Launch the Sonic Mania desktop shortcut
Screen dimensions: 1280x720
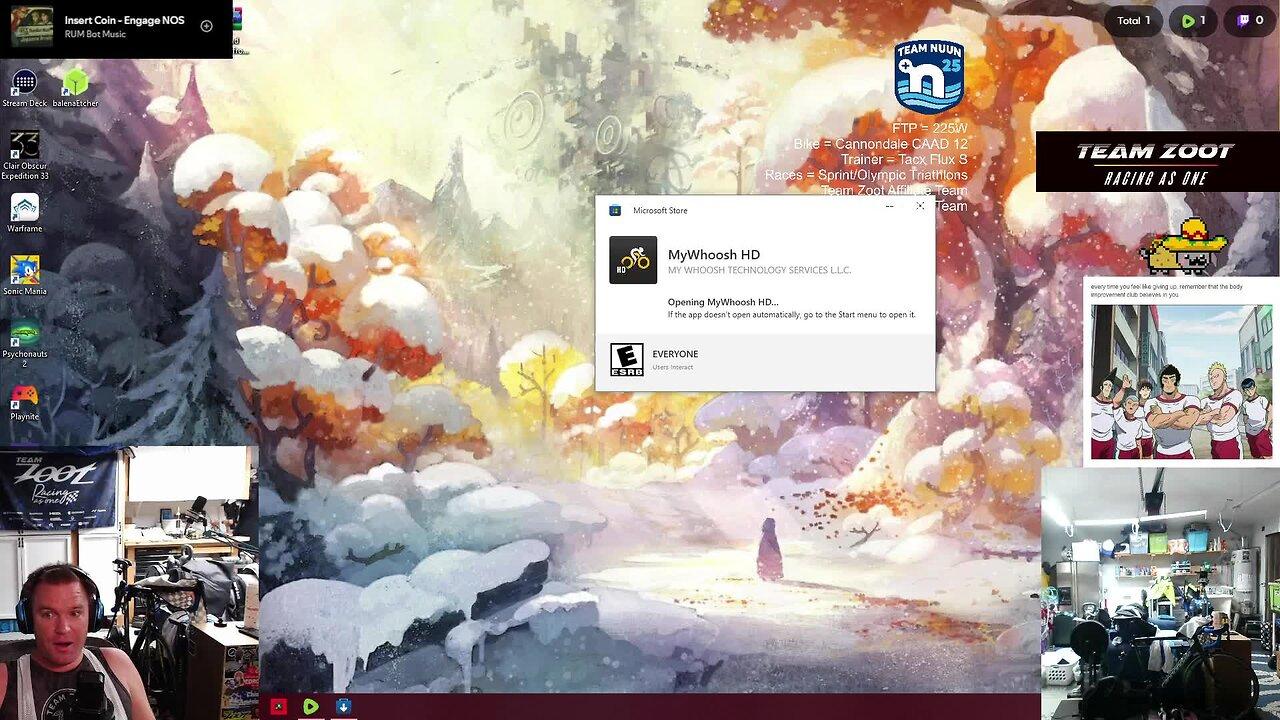tap(24, 275)
